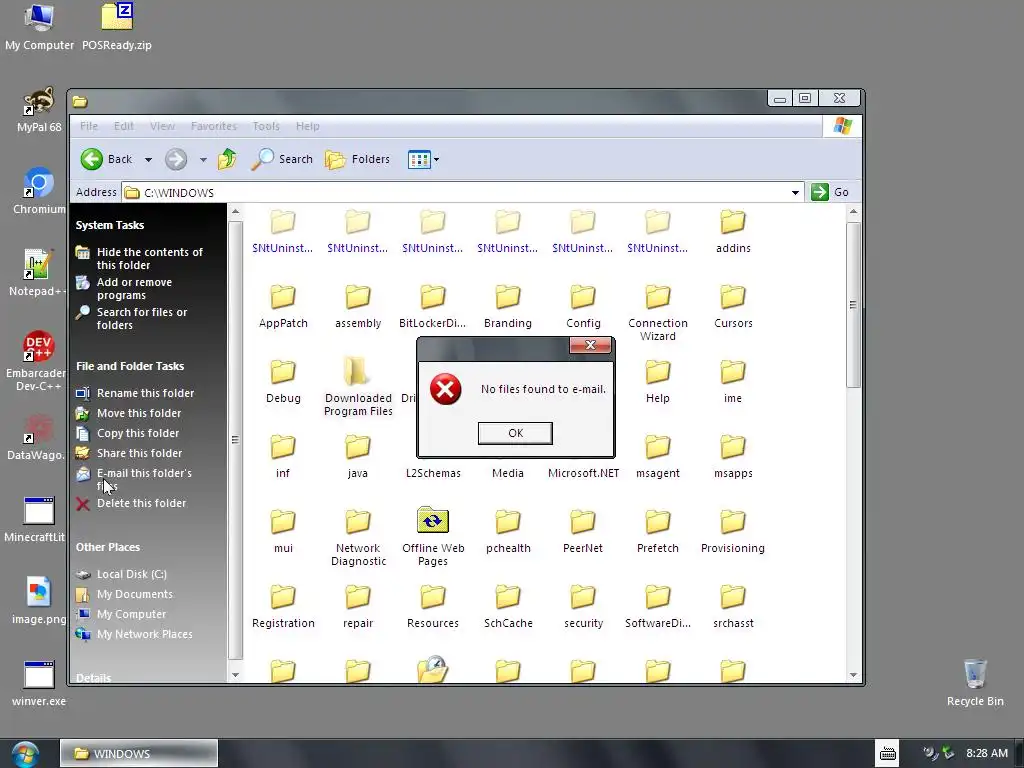Click task pane scrollbar down arrow

pyautogui.click(x=235, y=675)
